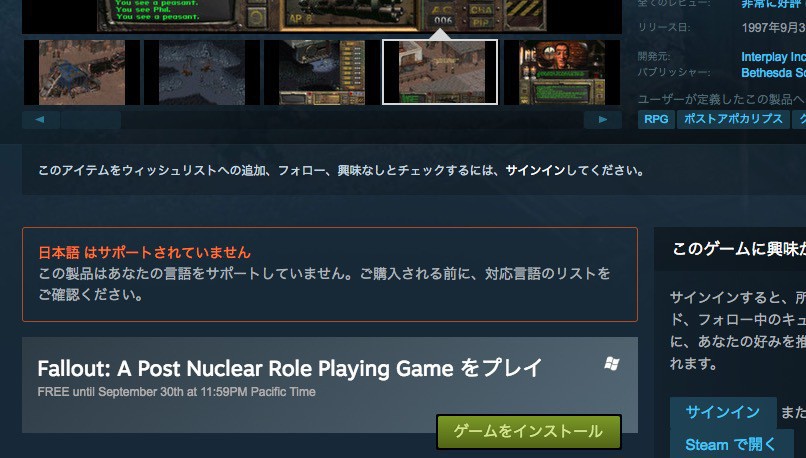Open second thumbnail showing dark cave scene
The image size is (806, 458).
pos(202,72)
